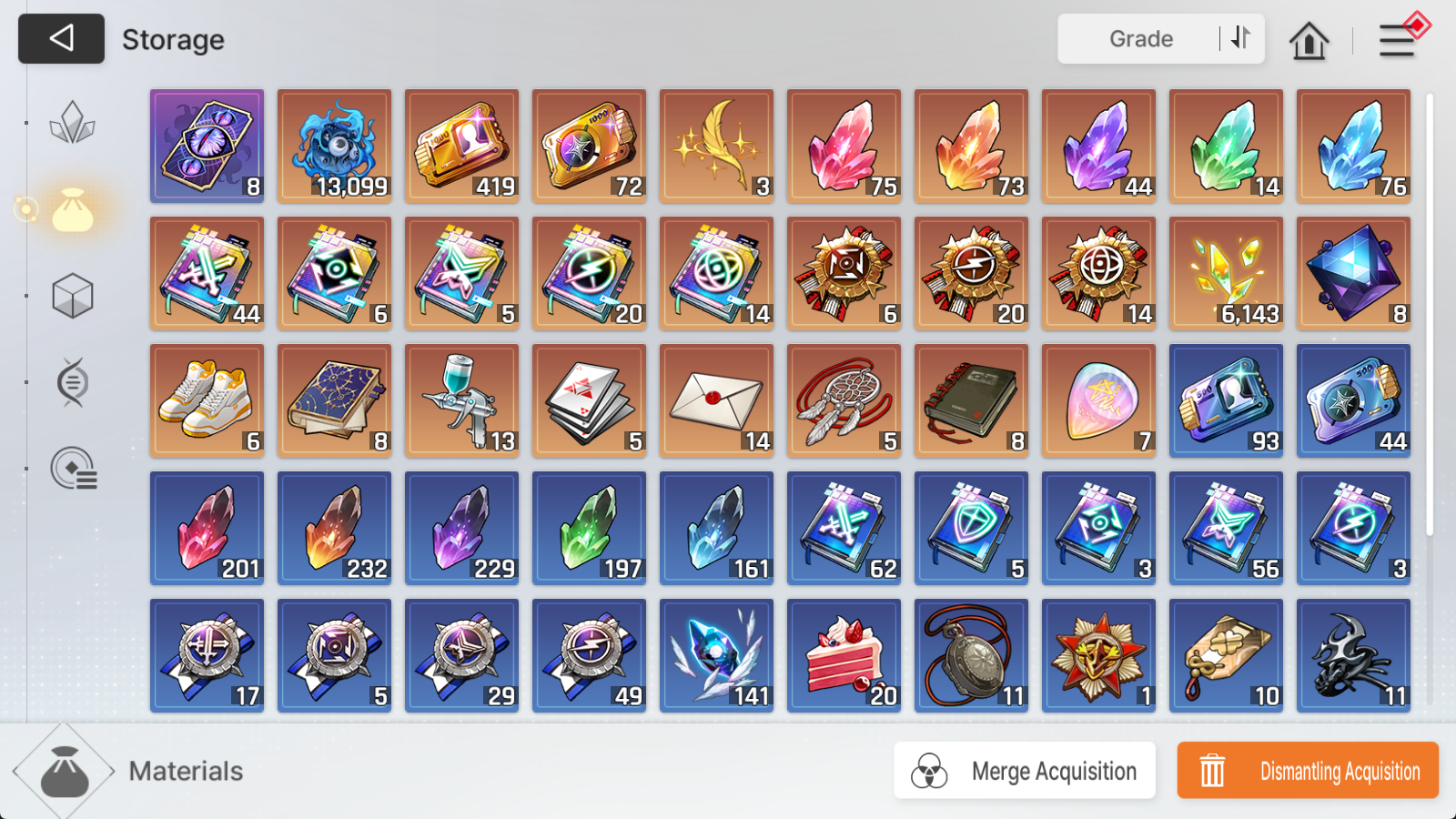Open the disc list category in the sidebar

click(74, 469)
